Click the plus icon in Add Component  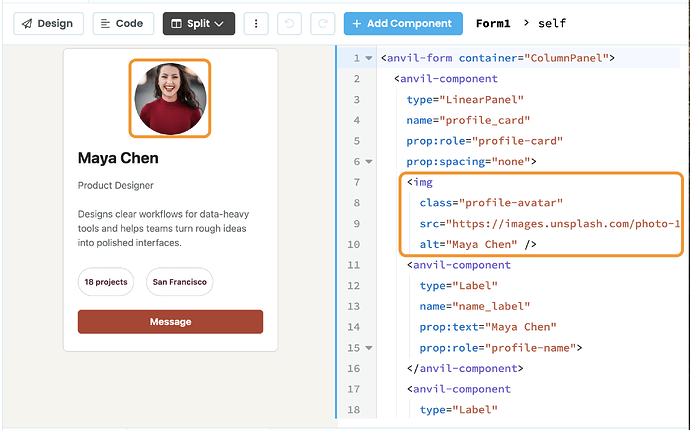click(357, 23)
